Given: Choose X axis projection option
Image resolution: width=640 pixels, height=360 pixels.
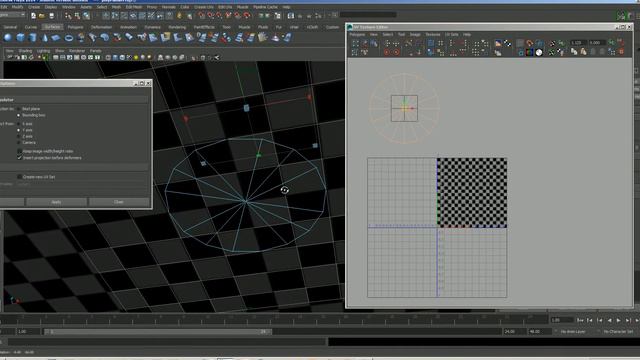Looking at the screenshot, I should click(18, 124).
